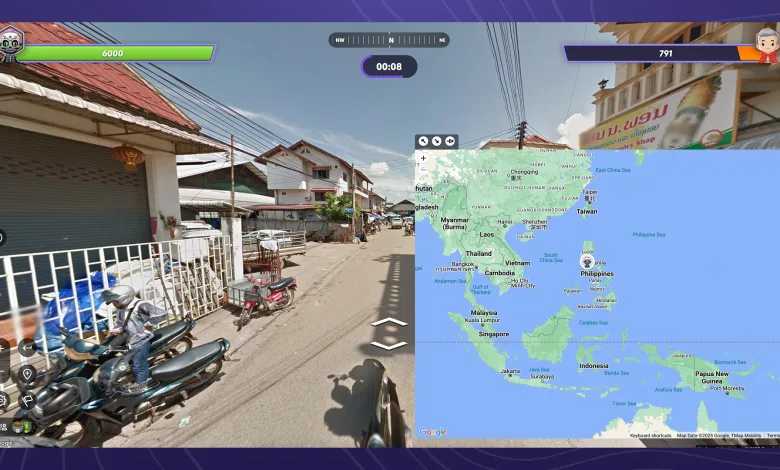Click the 00:08 countdown timer
This screenshot has width=780, height=470.
(x=389, y=67)
